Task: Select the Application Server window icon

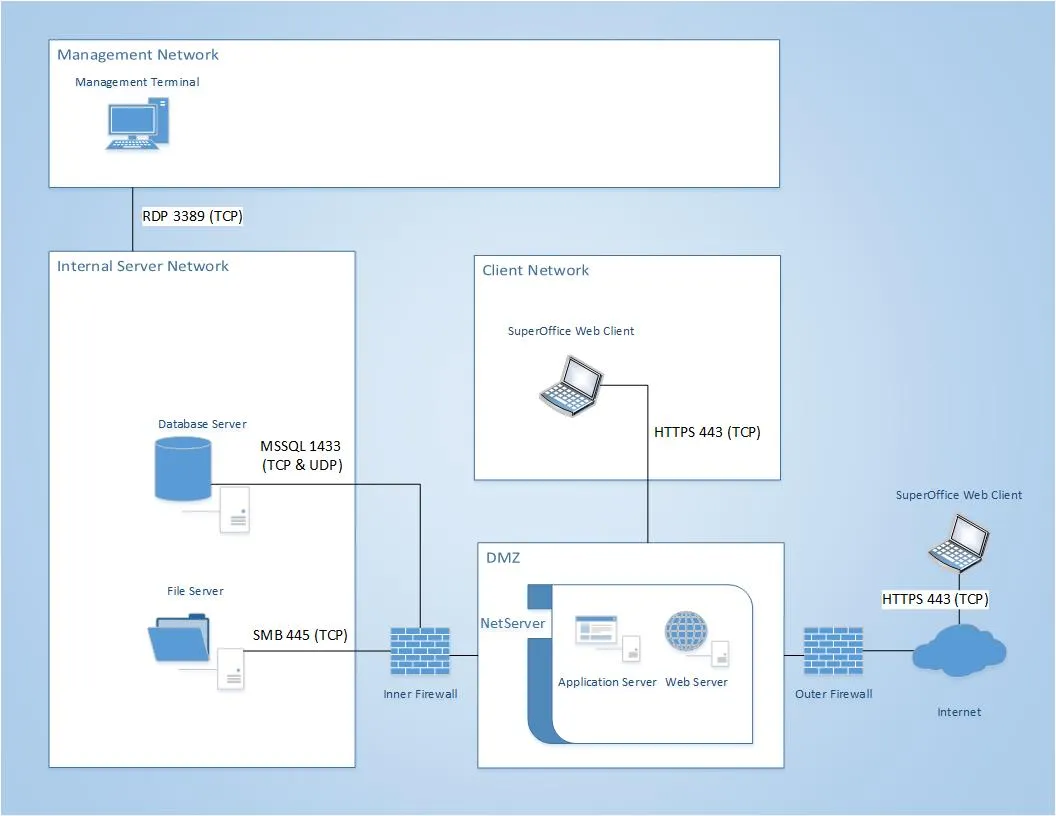Action: 596,631
